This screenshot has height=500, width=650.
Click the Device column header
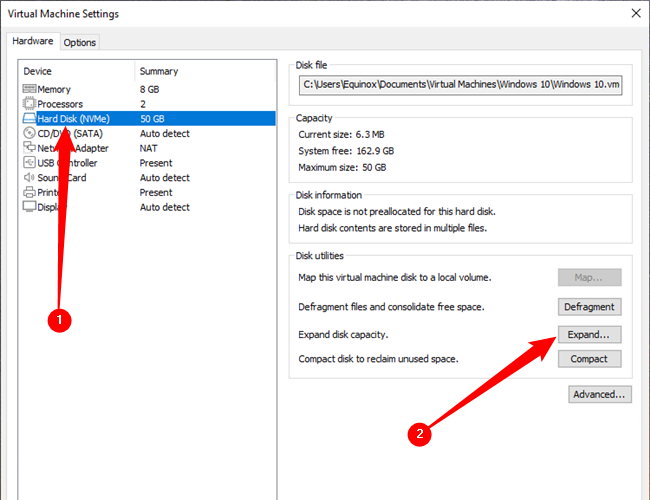click(75, 71)
